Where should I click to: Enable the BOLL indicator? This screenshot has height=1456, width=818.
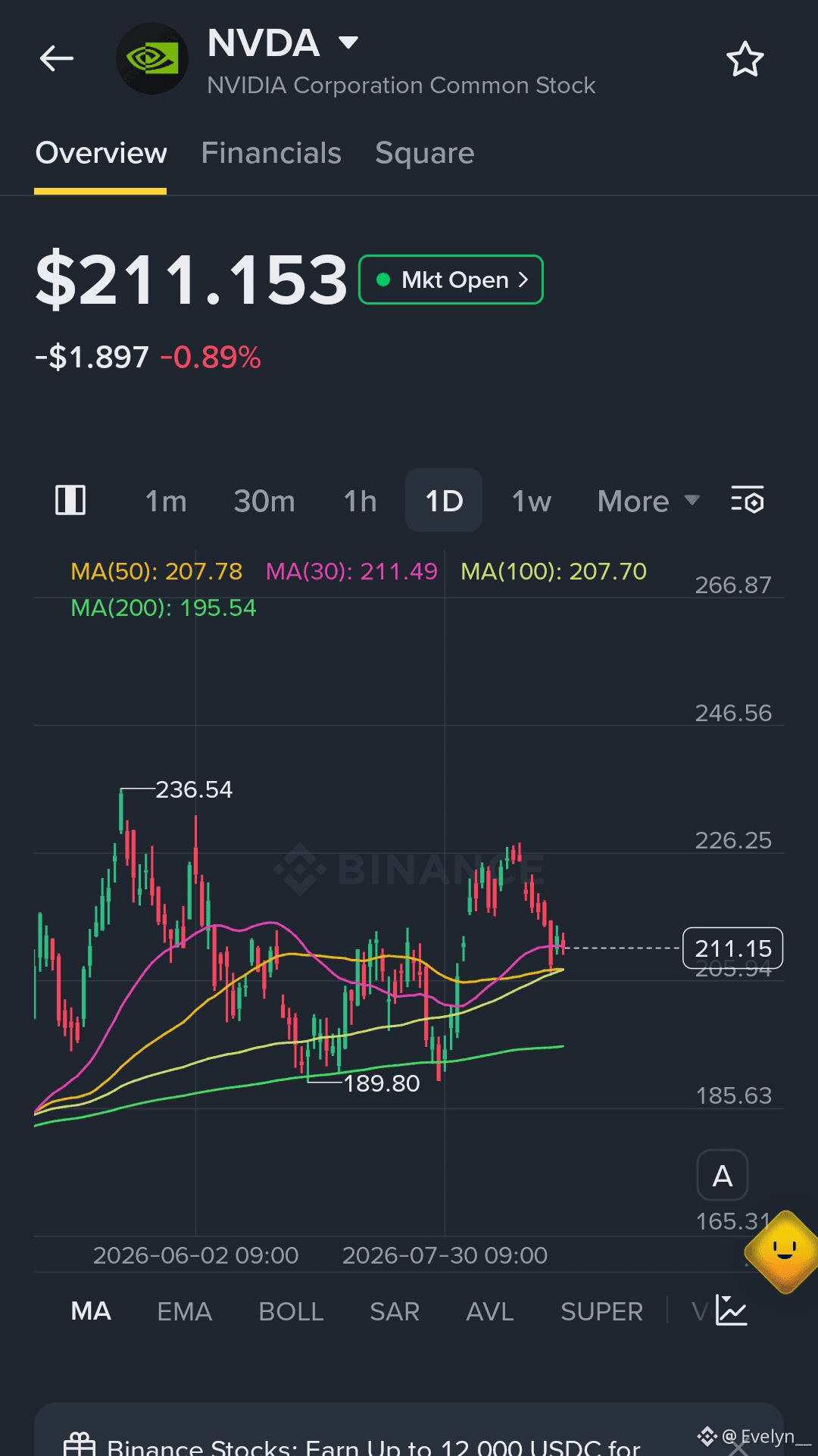(x=291, y=1311)
